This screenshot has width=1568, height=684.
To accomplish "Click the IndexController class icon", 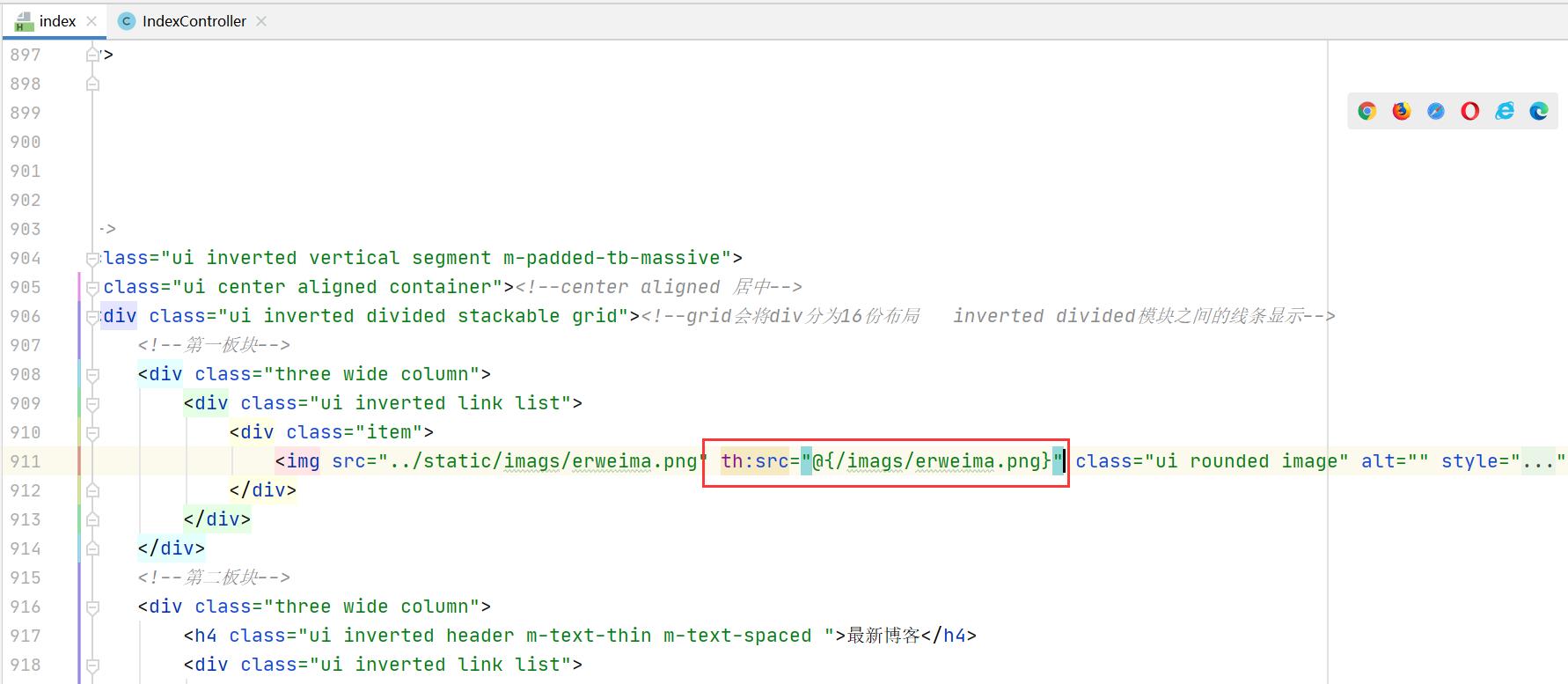I will click(127, 21).
